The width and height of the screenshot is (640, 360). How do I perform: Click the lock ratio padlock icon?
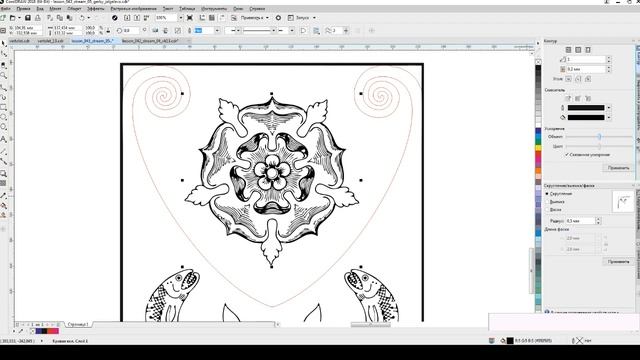[108, 31]
